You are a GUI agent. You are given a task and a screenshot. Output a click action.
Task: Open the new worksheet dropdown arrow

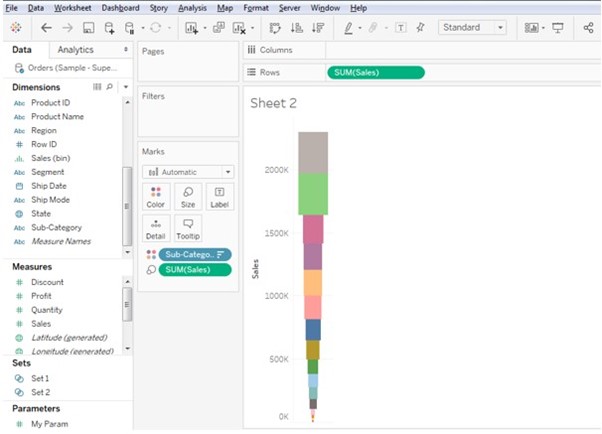pos(205,28)
